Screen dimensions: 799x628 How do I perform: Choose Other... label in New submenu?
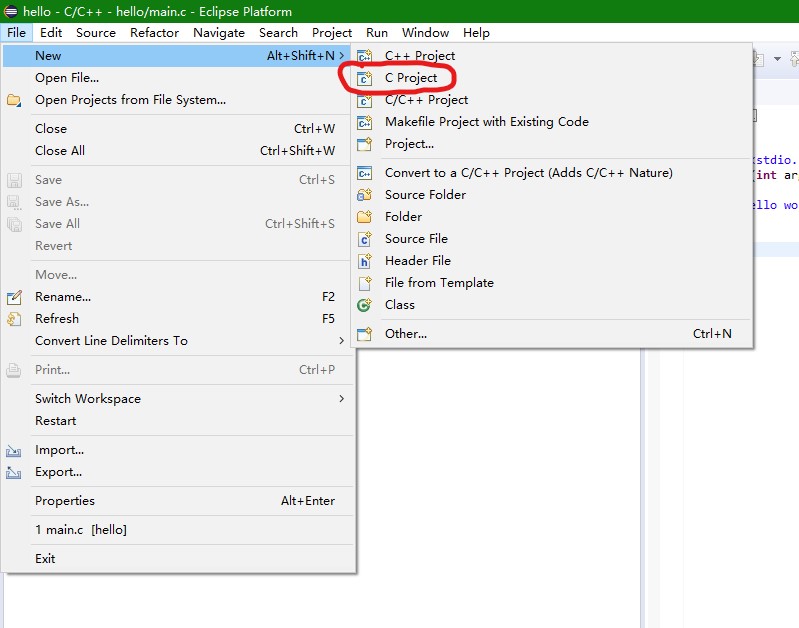click(406, 334)
